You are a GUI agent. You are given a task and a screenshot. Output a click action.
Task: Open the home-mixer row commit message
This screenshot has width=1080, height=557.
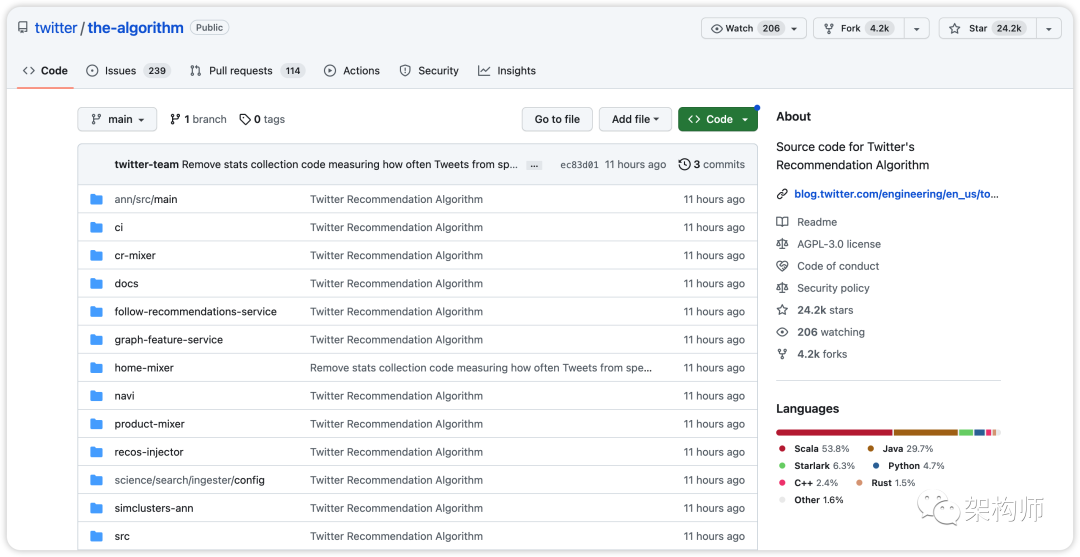[481, 368]
